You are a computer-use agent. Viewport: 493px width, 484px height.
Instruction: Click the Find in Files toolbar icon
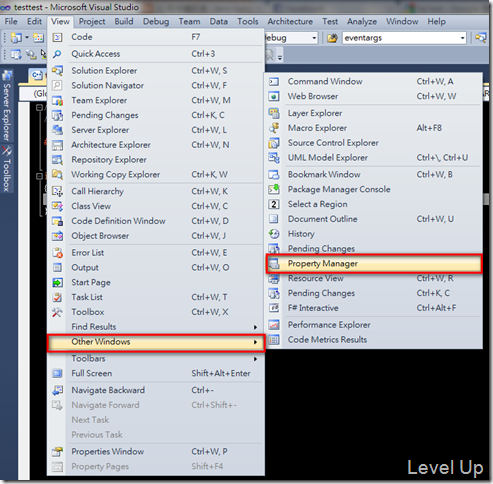coord(332,38)
